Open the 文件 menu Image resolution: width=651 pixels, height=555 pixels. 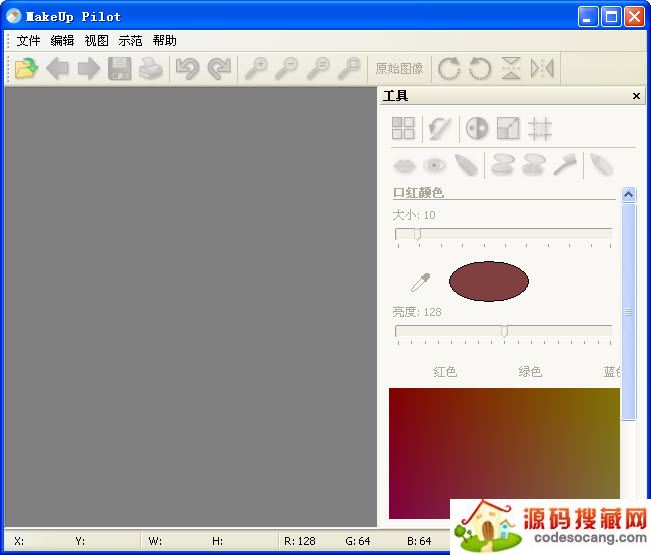pyautogui.click(x=29, y=41)
